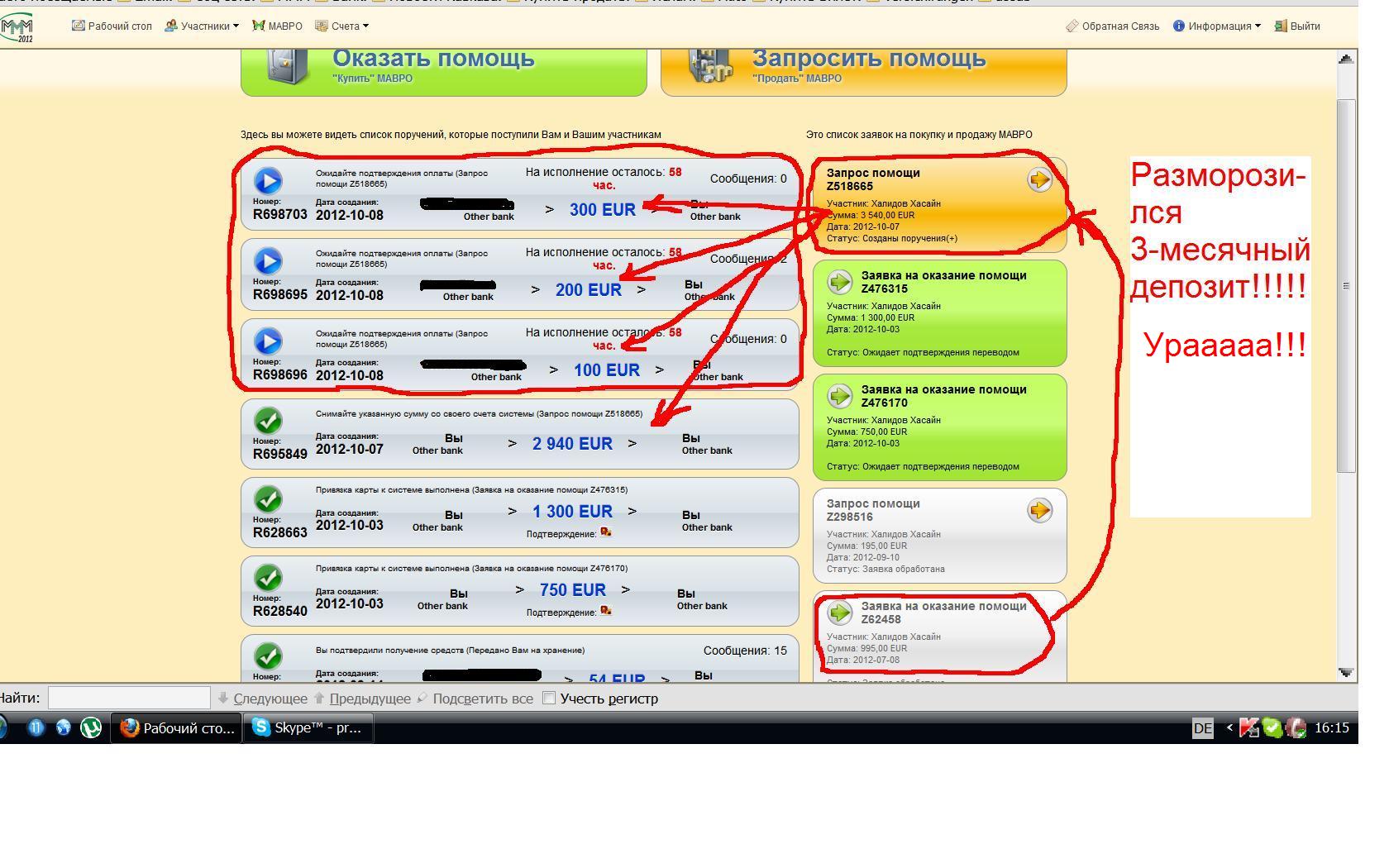Switch to Skype taskbar item
This screenshot has width=1389, height=868.
(308, 728)
